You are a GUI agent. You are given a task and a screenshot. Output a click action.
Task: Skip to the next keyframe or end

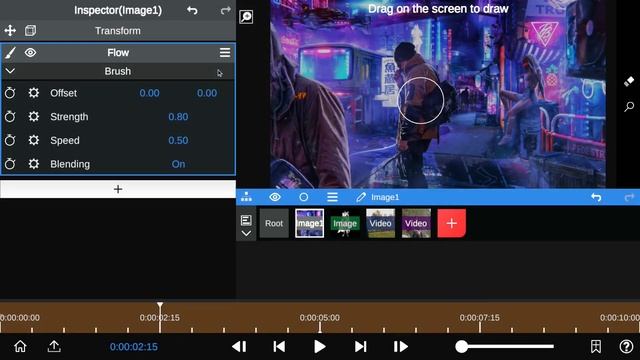pyautogui.click(x=360, y=347)
